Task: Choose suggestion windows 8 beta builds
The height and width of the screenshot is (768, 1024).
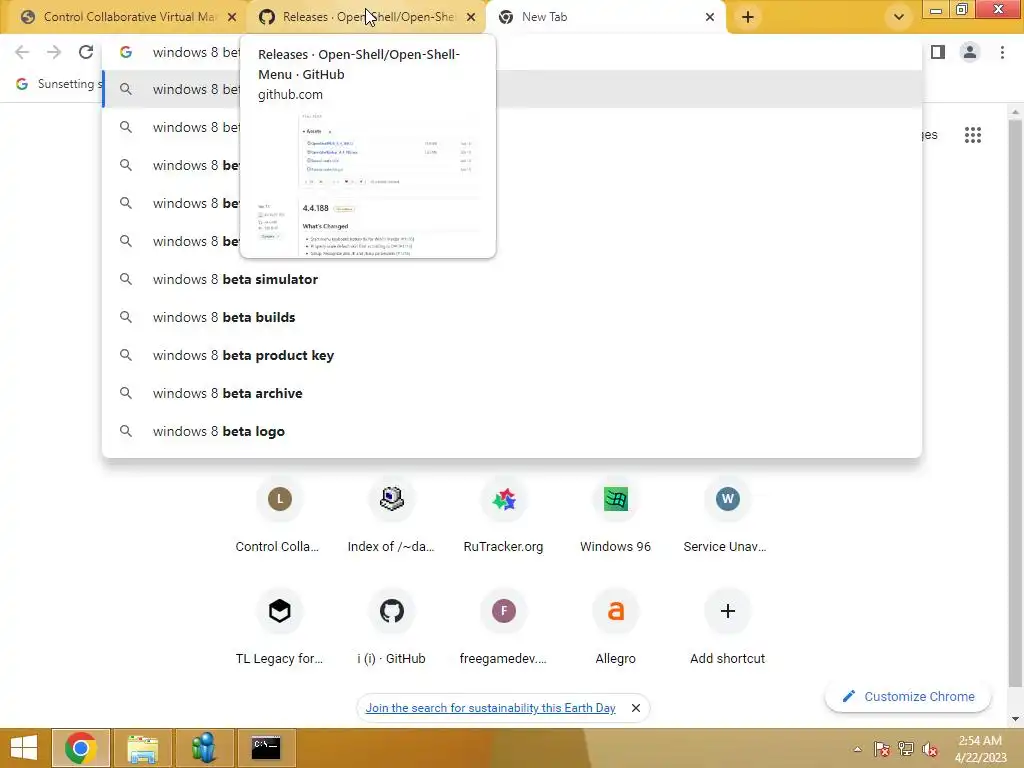Action: pos(512,317)
